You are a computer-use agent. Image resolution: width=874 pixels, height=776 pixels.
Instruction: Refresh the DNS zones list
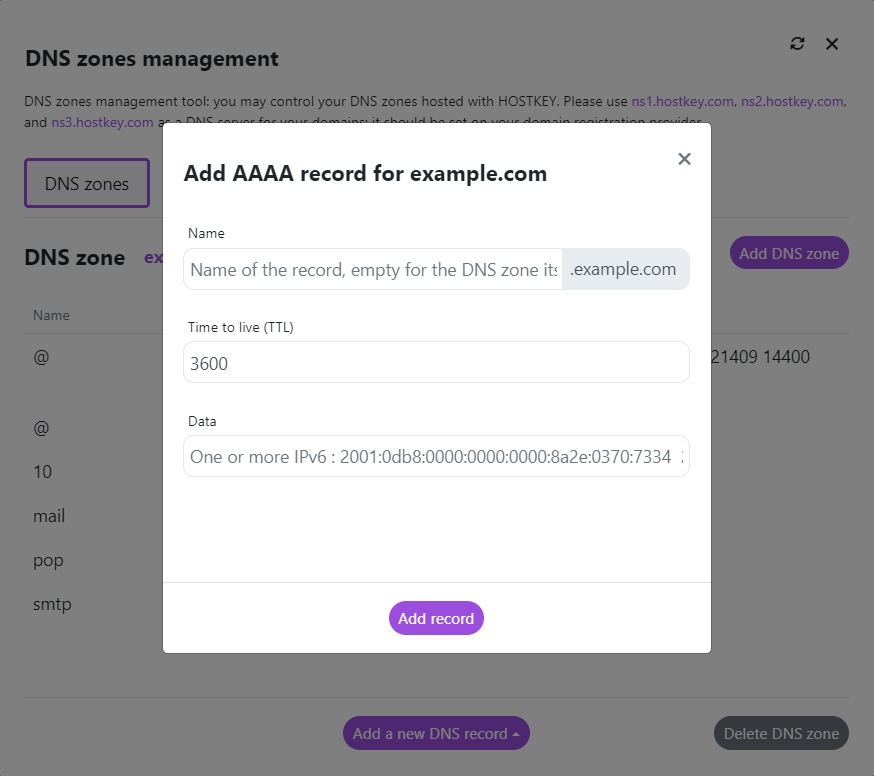pyautogui.click(x=797, y=44)
